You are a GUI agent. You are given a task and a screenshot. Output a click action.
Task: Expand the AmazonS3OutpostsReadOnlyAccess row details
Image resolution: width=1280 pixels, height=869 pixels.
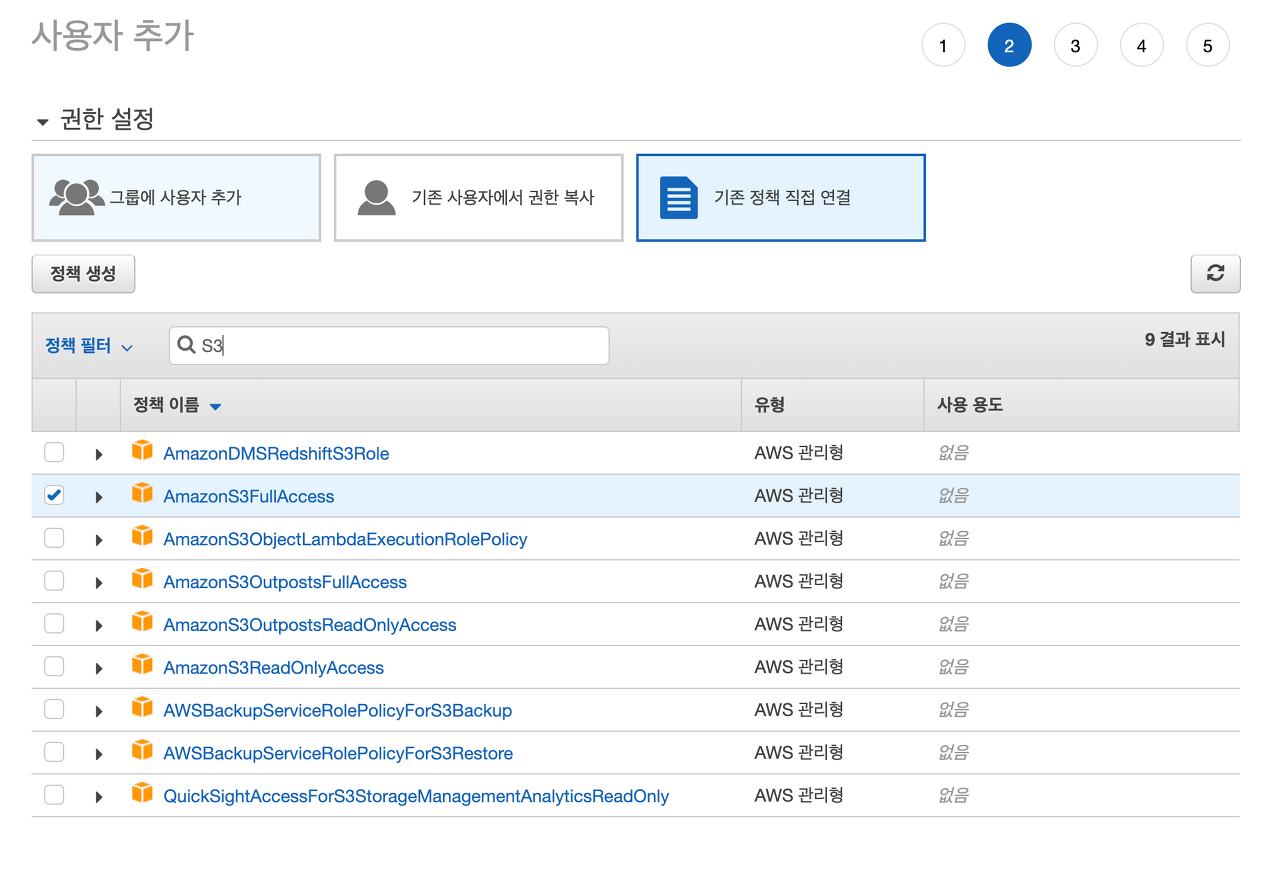pos(99,626)
